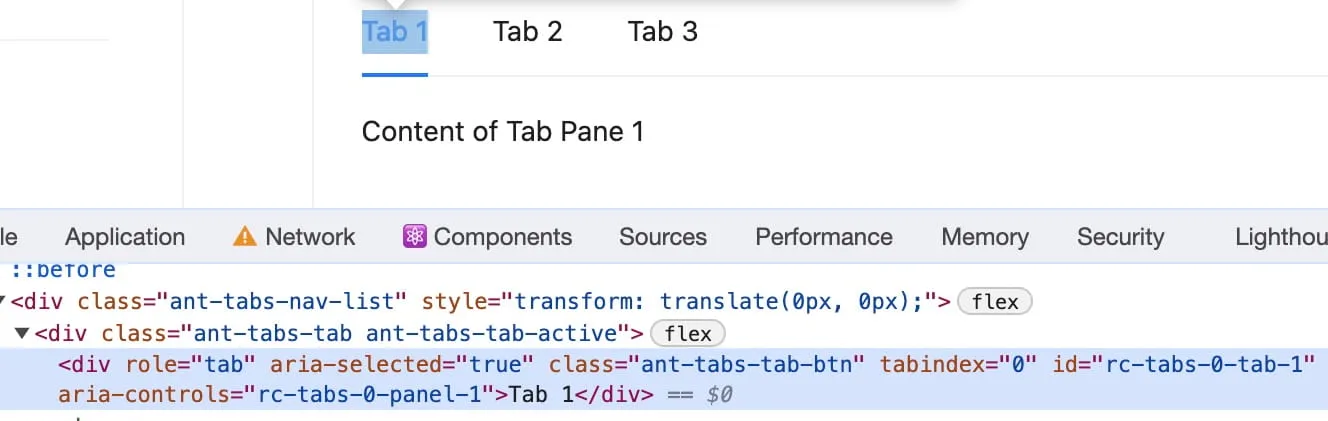Switch to Tab 2 on the page

pyautogui.click(x=527, y=32)
